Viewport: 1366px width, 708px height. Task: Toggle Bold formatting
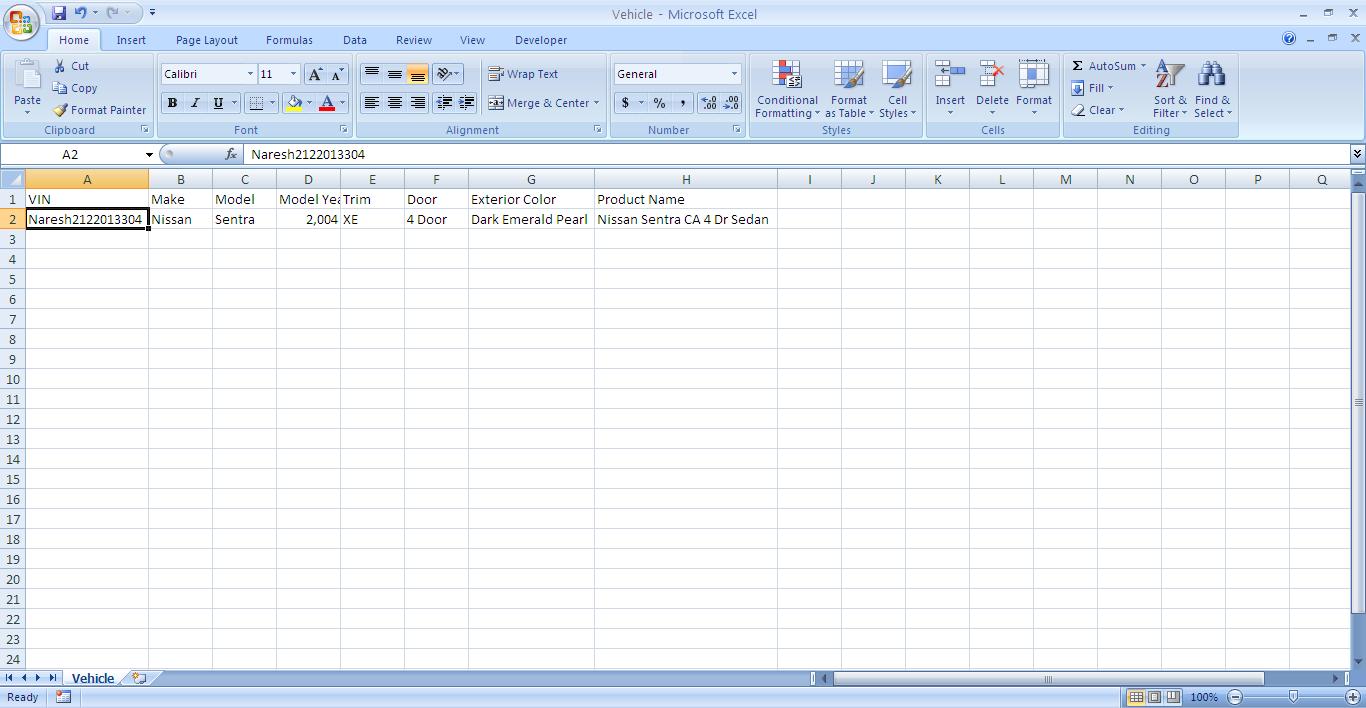172,103
